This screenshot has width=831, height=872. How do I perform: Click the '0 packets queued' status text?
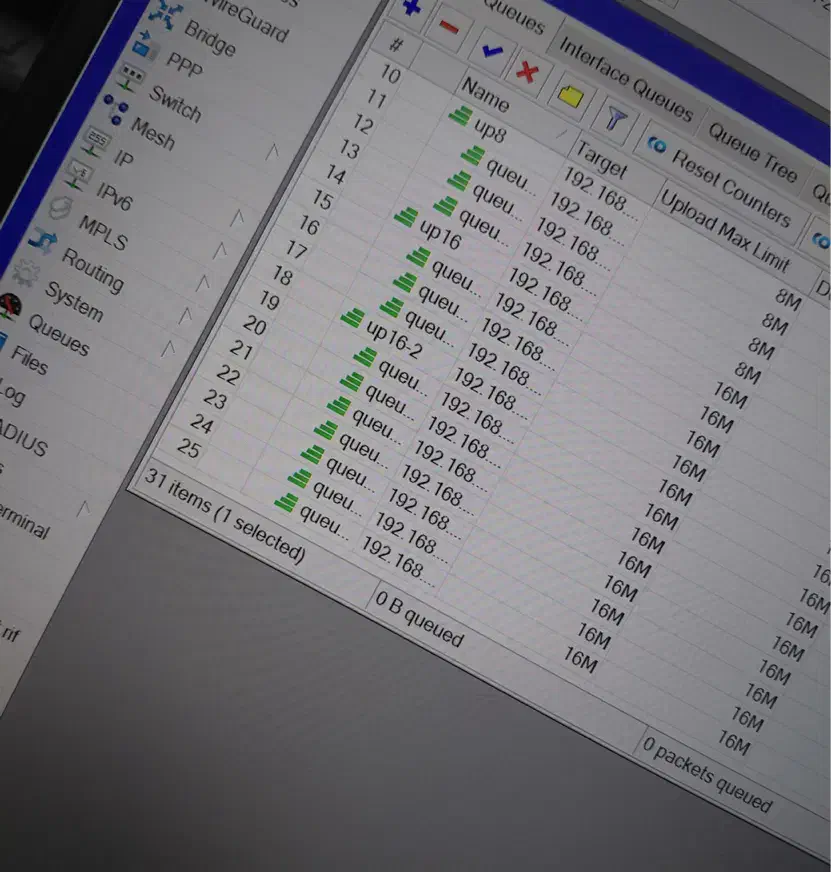[706, 774]
